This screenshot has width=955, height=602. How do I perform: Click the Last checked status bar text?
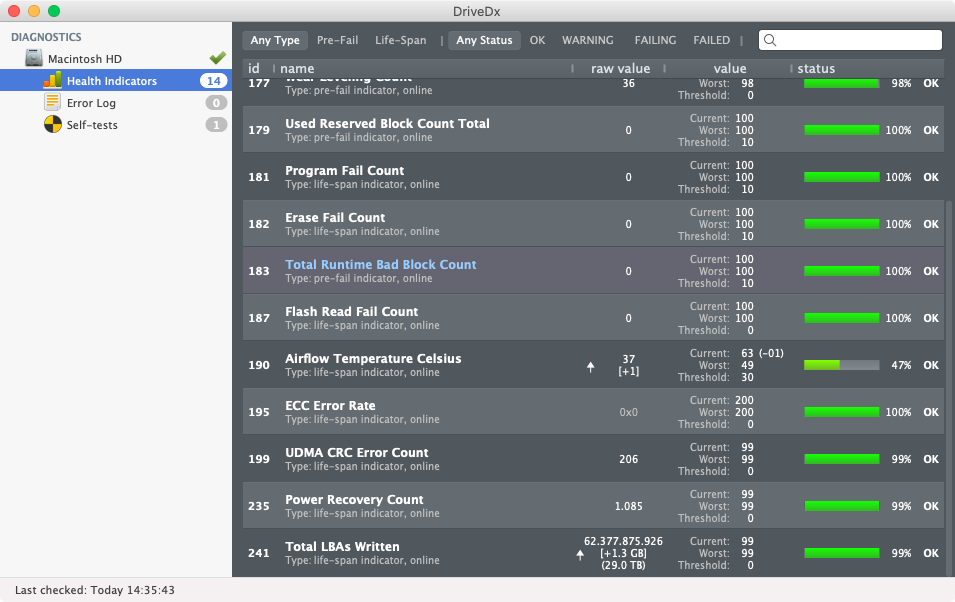94,590
